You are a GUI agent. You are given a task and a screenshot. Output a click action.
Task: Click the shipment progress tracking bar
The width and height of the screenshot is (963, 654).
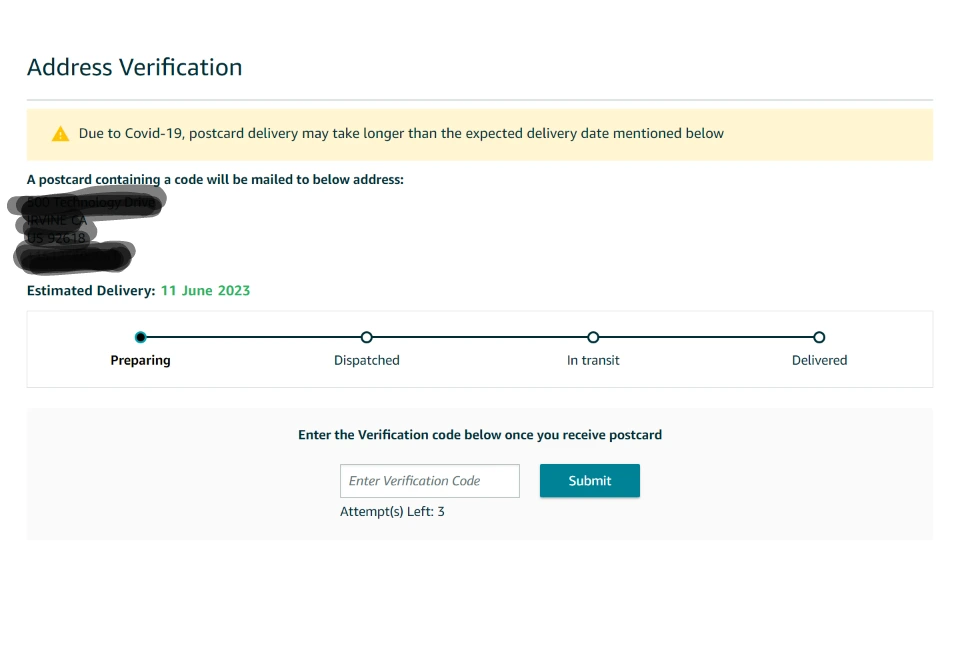480,337
